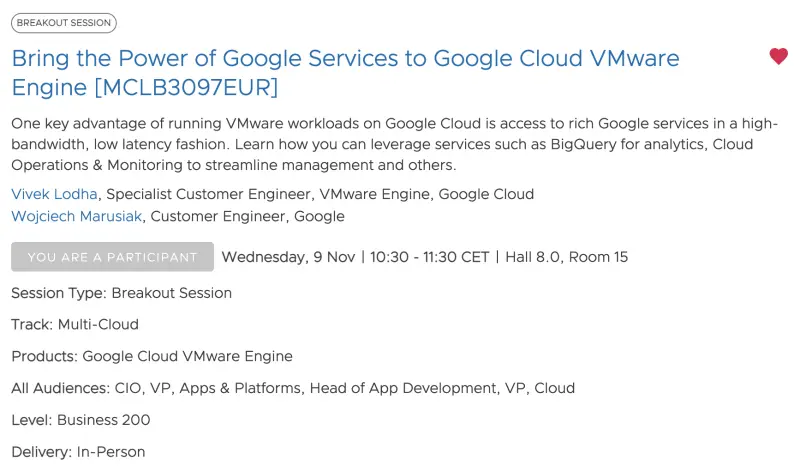
Task: Click 'Specialist Customer Engineer' job title text
Action: point(208,194)
